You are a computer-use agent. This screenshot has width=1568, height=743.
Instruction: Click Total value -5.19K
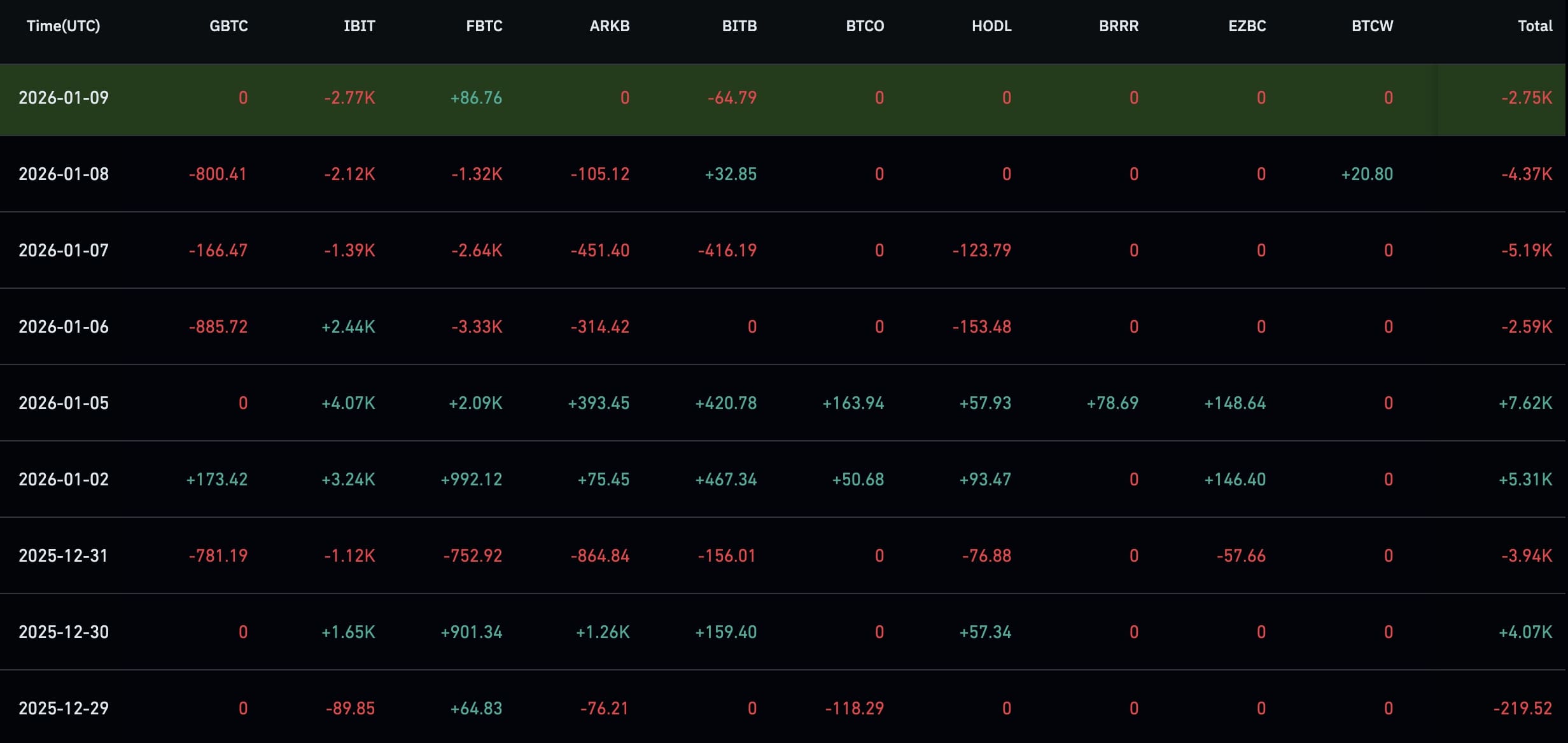1527,250
